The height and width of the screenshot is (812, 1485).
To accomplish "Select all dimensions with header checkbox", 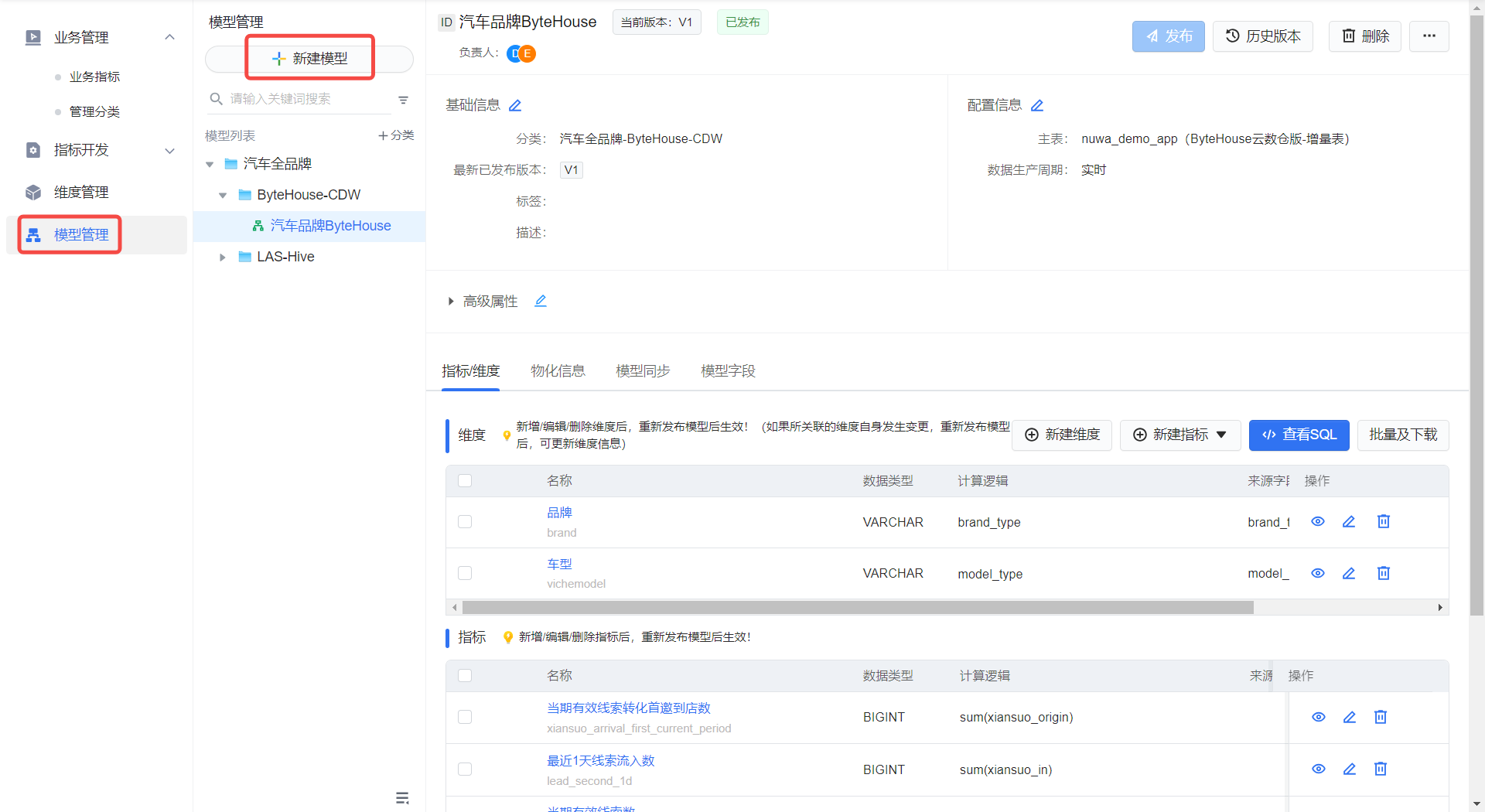I will pos(465,481).
